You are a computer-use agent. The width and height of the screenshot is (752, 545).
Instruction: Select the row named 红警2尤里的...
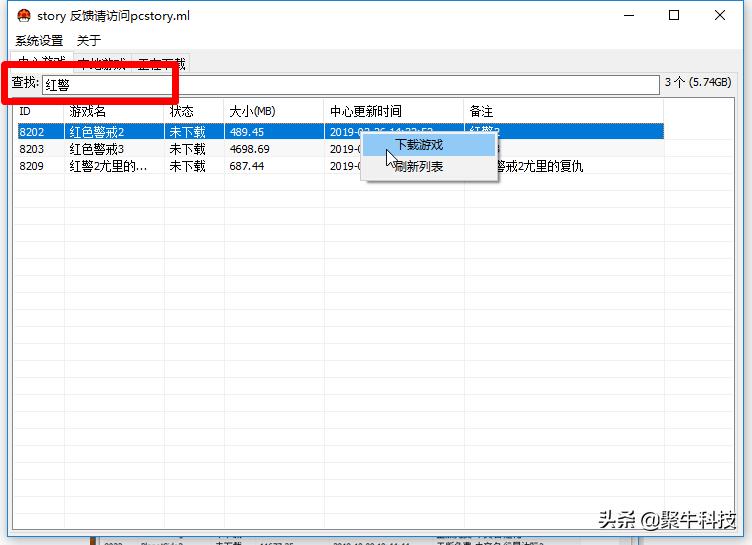341,166
